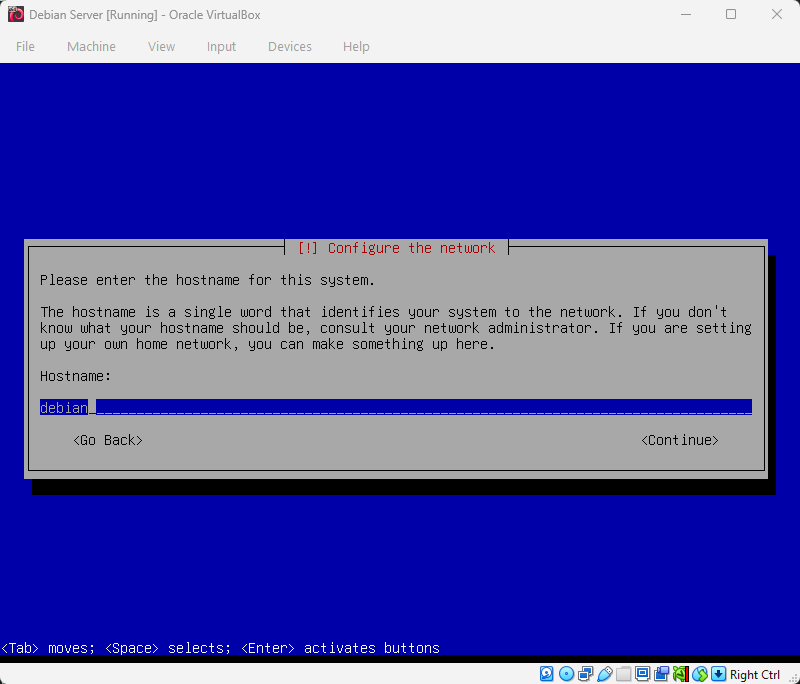This screenshot has height=684, width=800.
Task: Click the hard disk activity icon
Action: (x=546, y=673)
